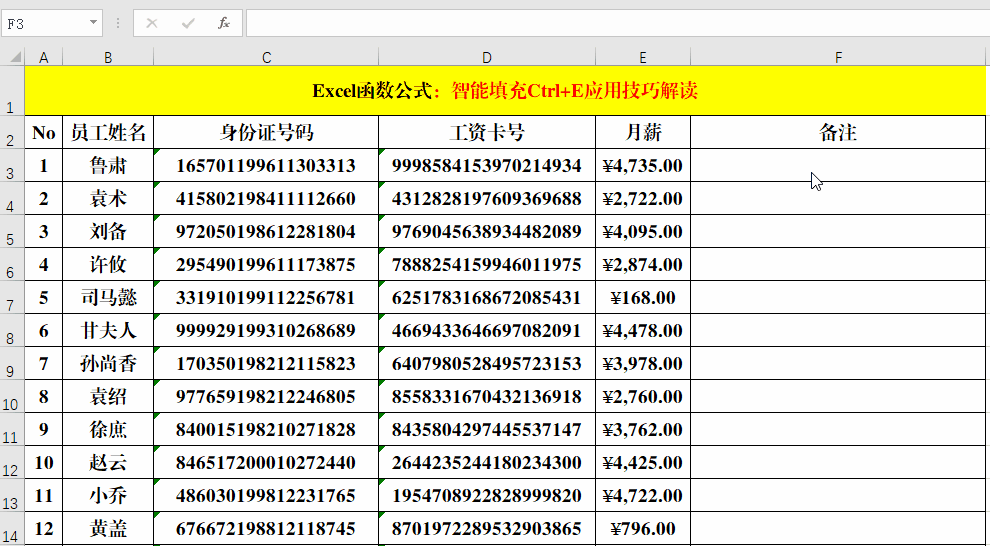Select ID number 165701199611303313
990x546 pixels.
266,165
